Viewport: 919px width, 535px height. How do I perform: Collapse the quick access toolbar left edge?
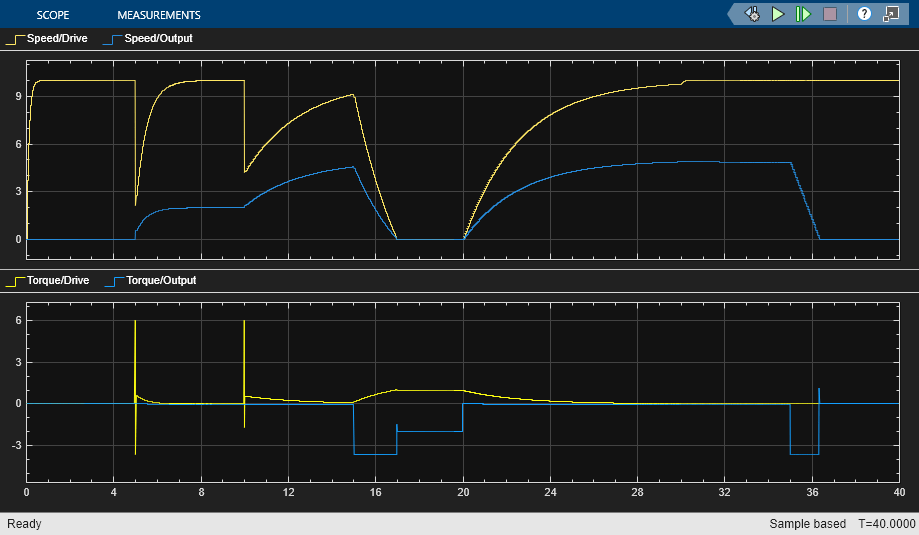click(733, 14)
